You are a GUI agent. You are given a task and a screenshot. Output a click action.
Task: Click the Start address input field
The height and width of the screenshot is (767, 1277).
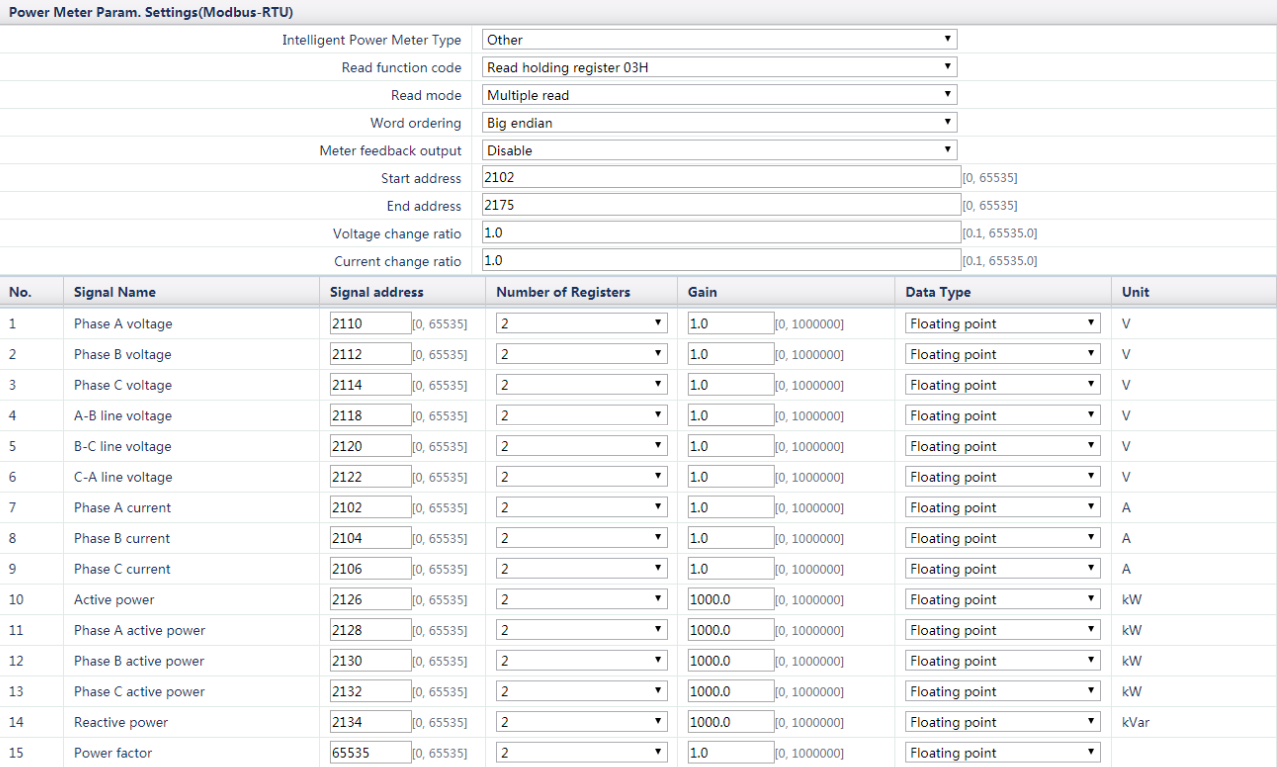click(x=720, y=178)
